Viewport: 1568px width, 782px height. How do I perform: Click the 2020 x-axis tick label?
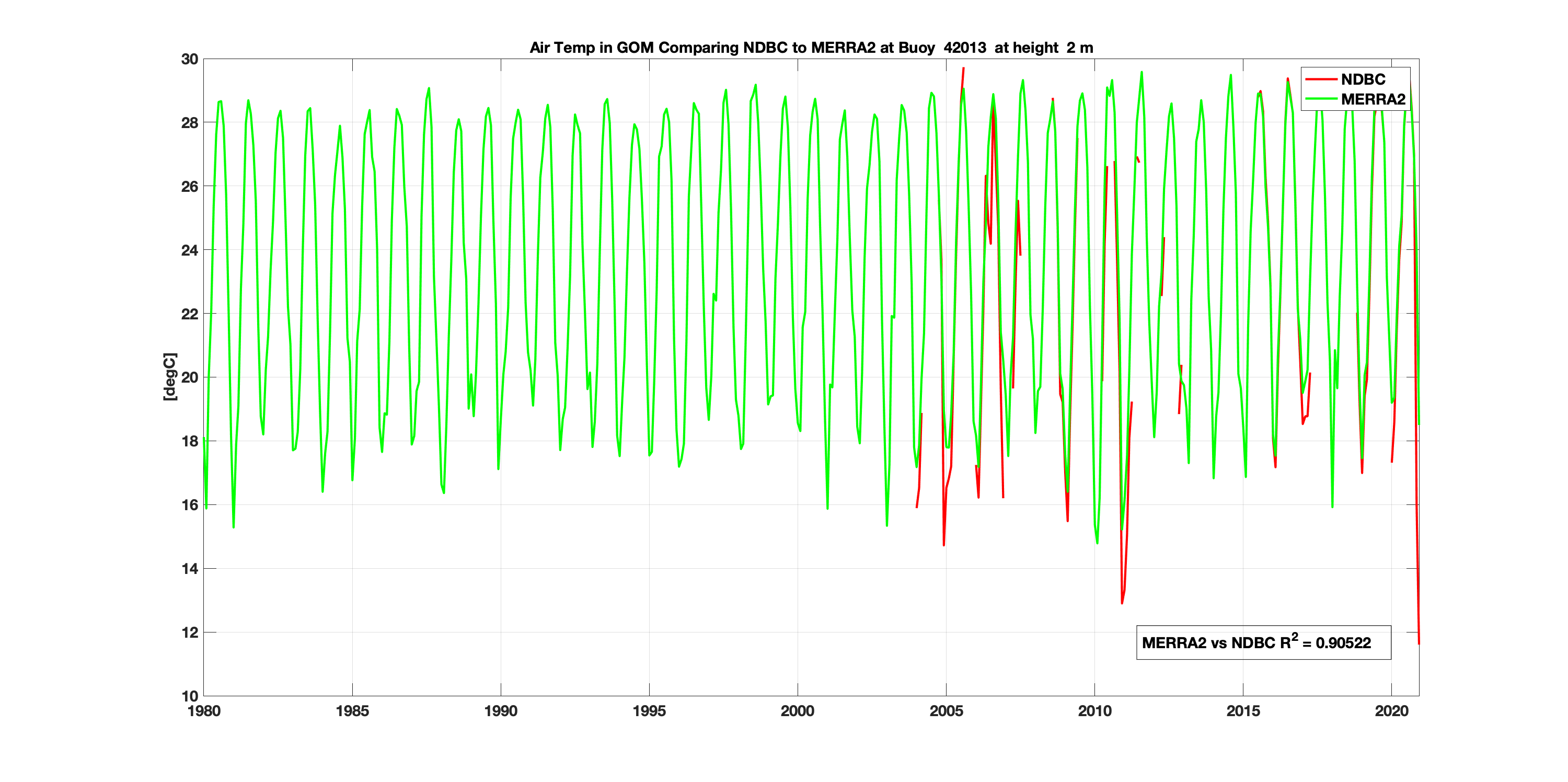coord(1391,711)
